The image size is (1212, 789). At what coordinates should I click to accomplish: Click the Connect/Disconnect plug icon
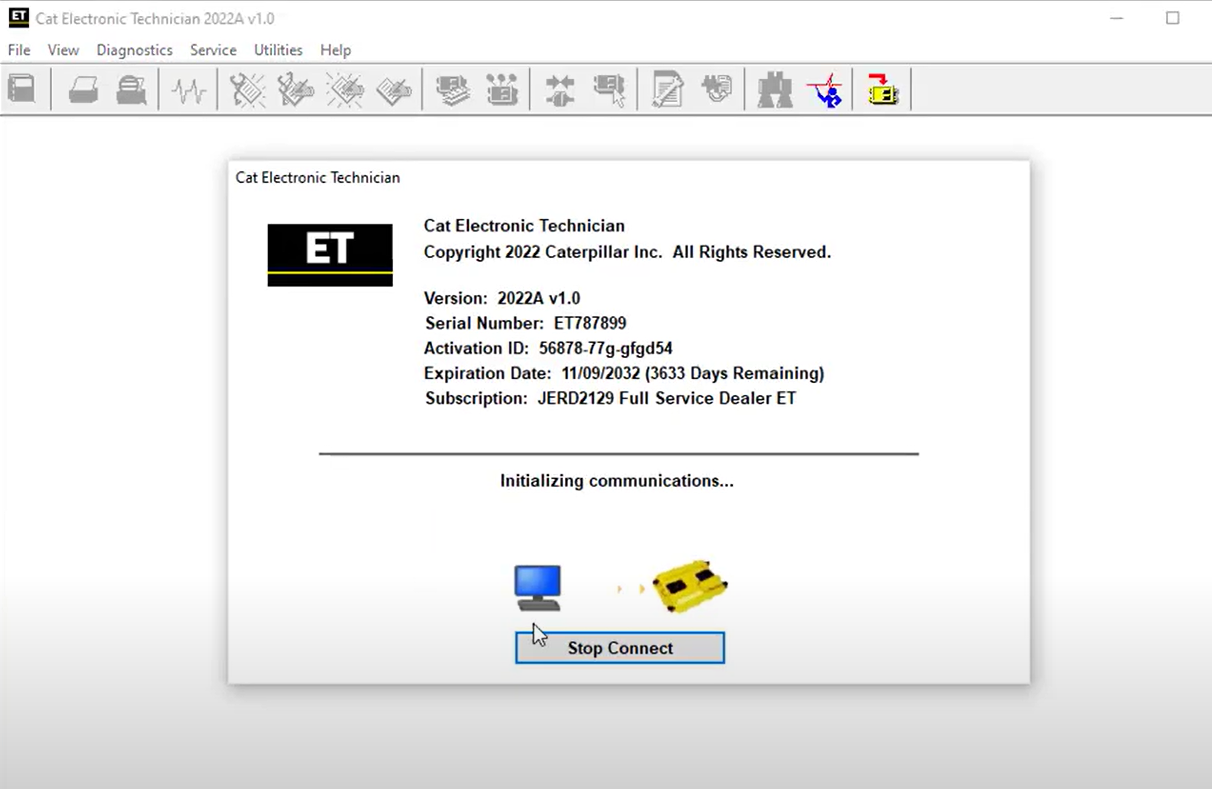560,90
